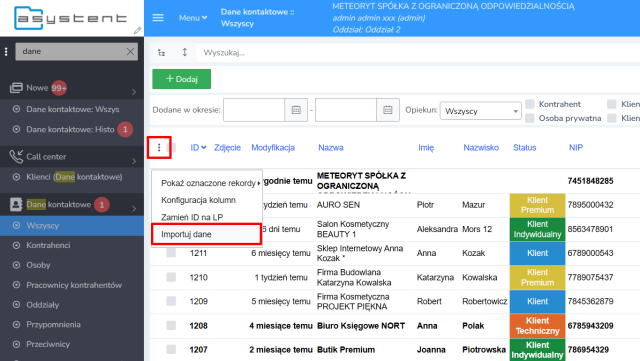Open the hamburger menu icon
The width and height of the screenshot is (640, 361).
158,18
